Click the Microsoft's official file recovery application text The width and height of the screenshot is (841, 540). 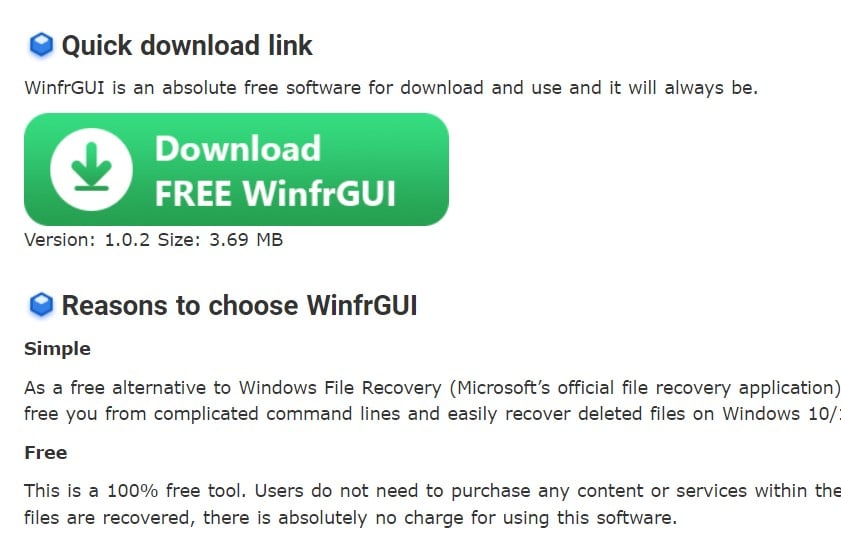point(645,388)
